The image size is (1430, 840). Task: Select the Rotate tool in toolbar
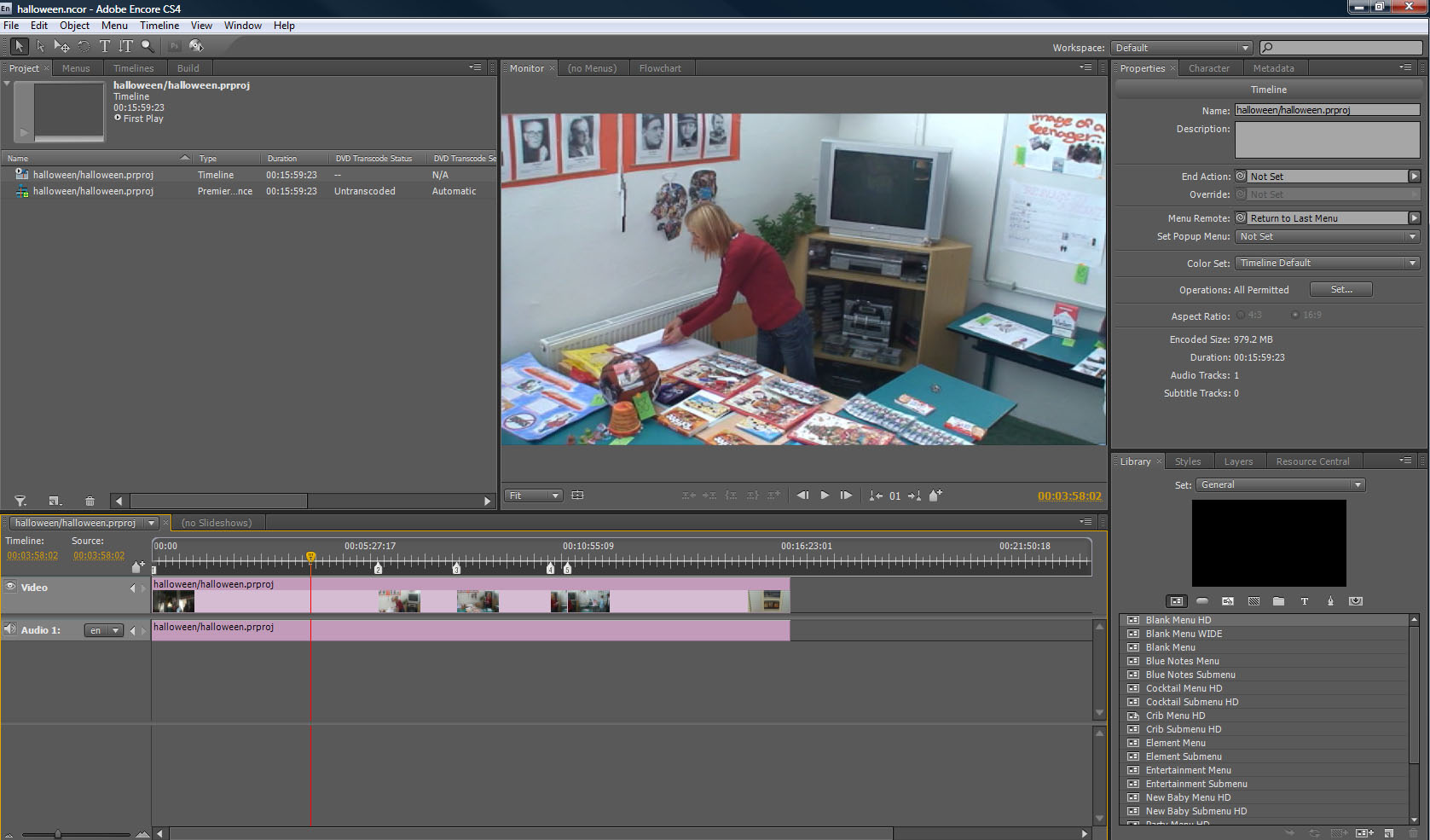(84, 47)
